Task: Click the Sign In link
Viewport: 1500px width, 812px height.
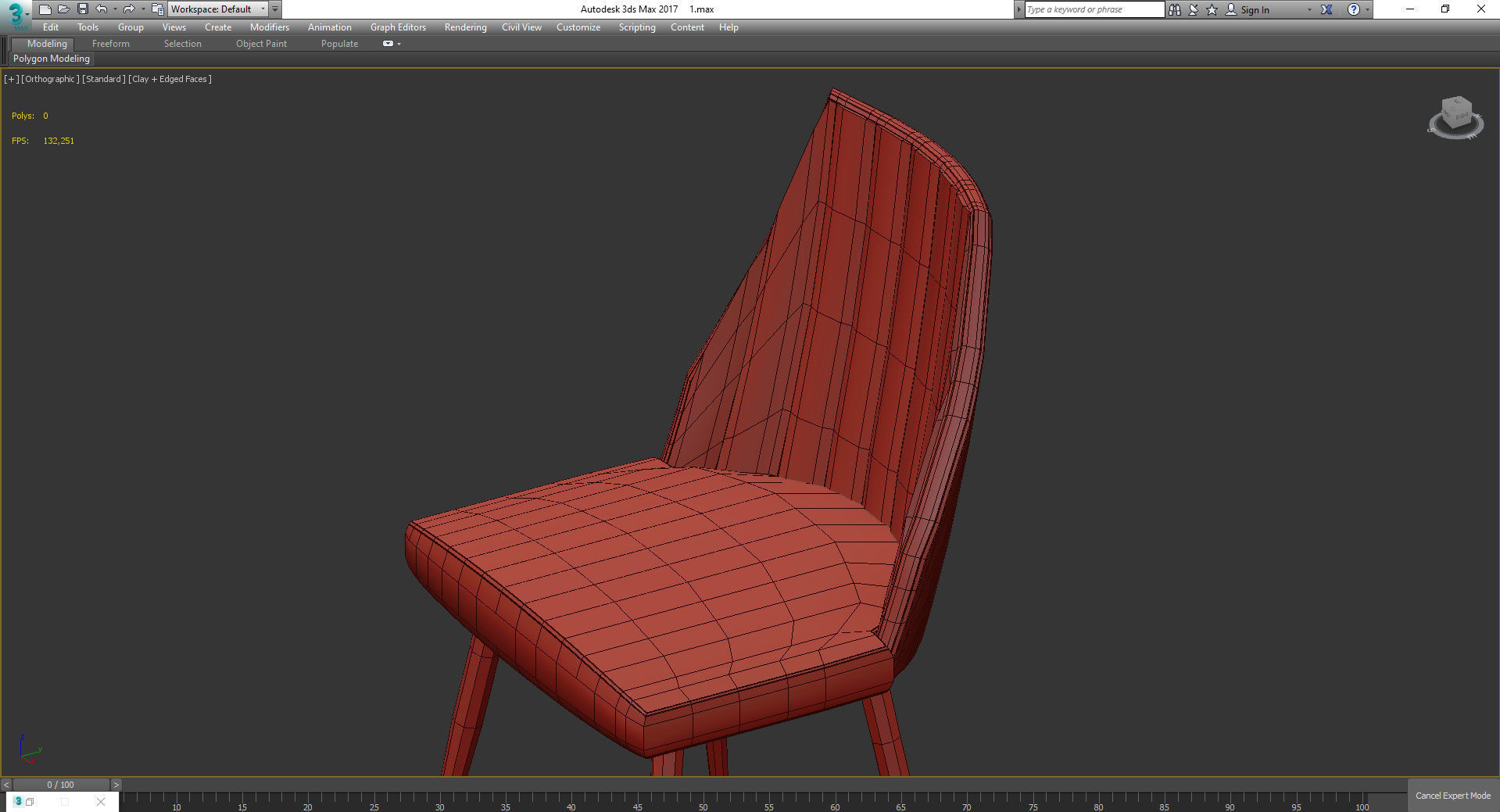Action: pos(1255,9)
